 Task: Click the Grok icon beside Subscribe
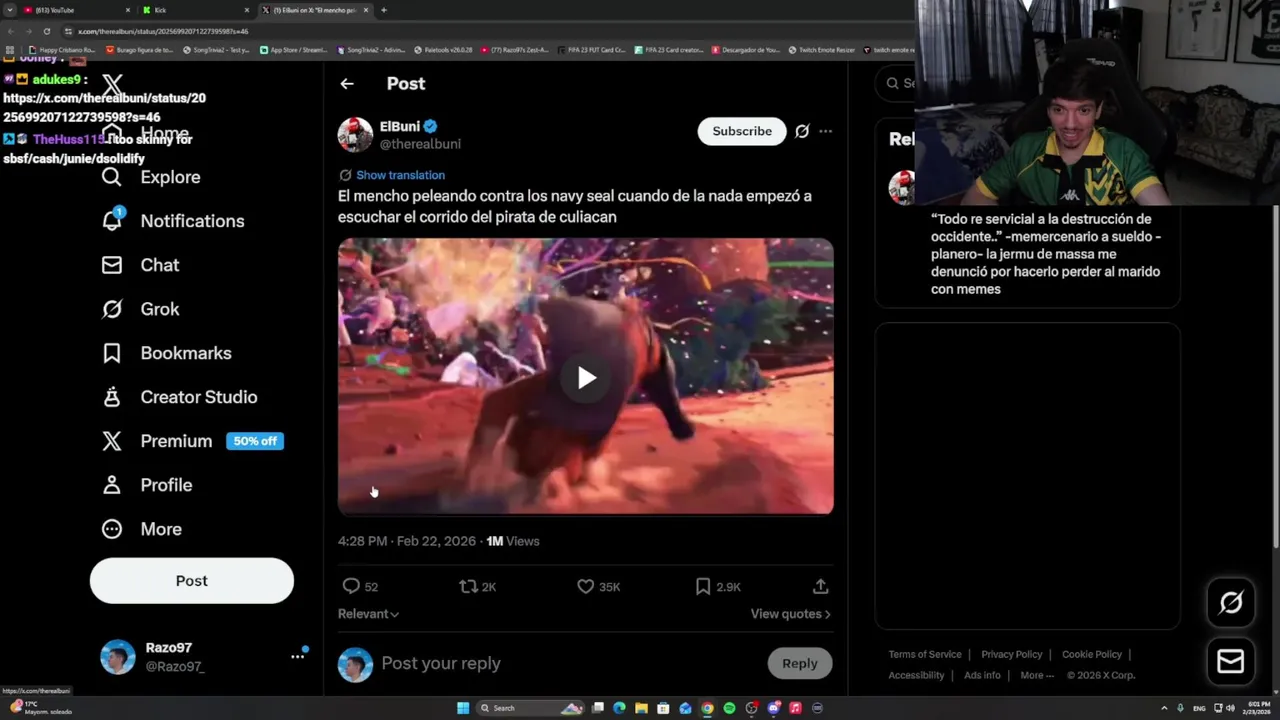tap(802, 131)
